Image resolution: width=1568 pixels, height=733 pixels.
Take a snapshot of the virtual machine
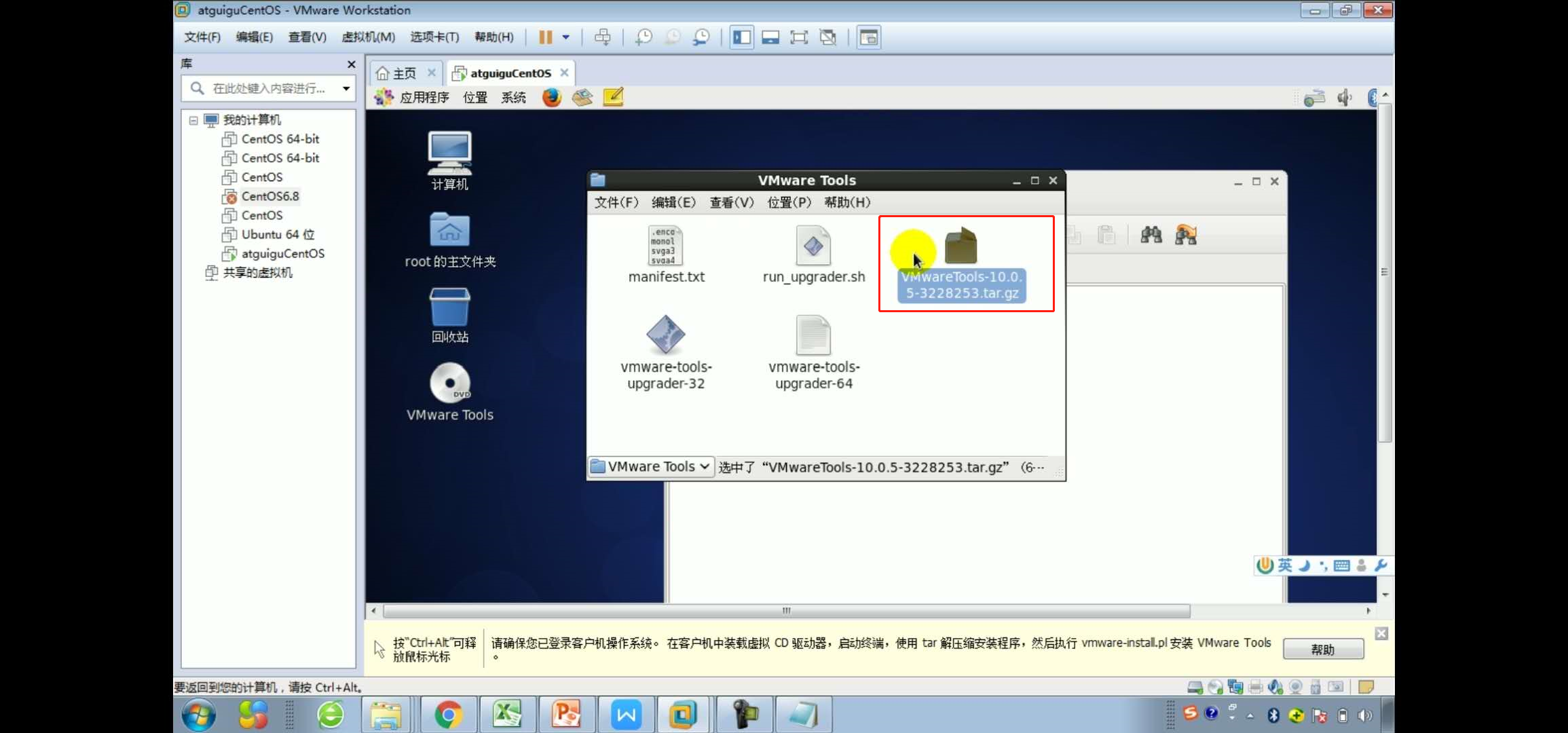pyautogui.click(x=643, y=37)
